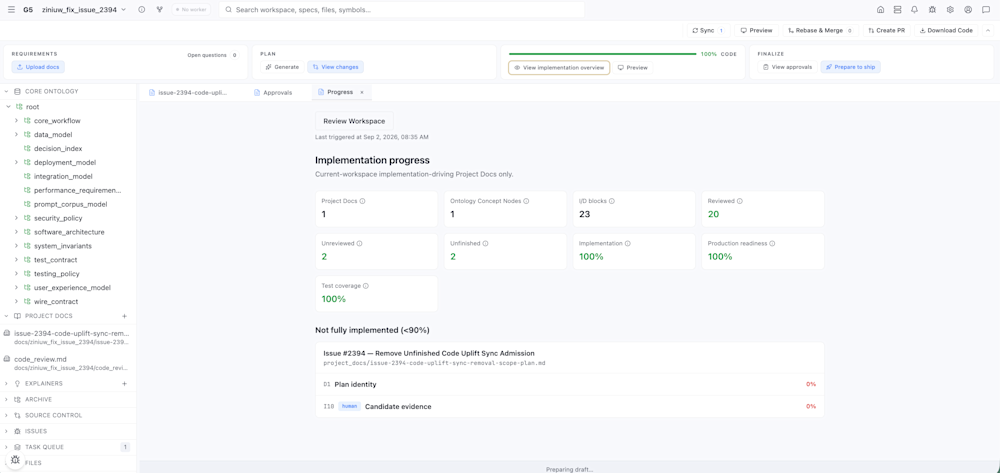This screenshot has height=473, width=1000.
Task: Click the floating bug icon at bottom left
Action: click(x=15, y=459)
